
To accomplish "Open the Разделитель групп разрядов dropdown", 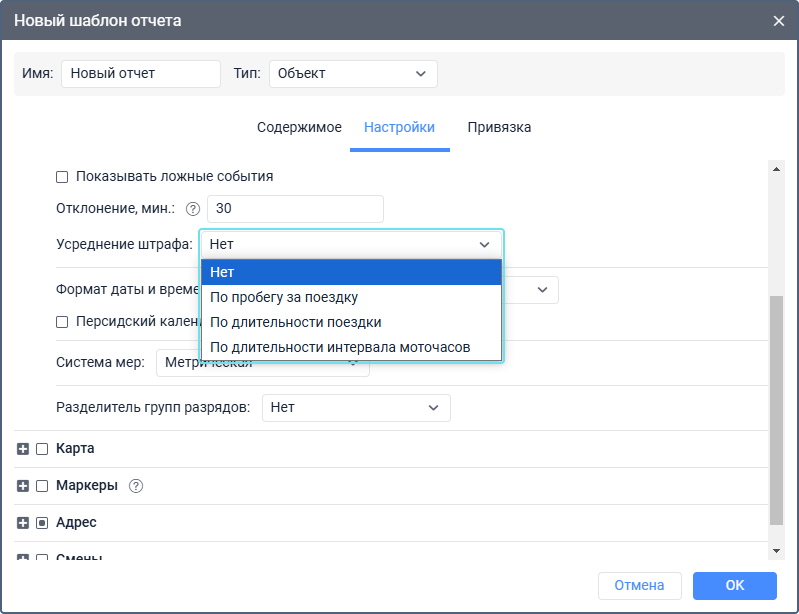I will point(356,408).
